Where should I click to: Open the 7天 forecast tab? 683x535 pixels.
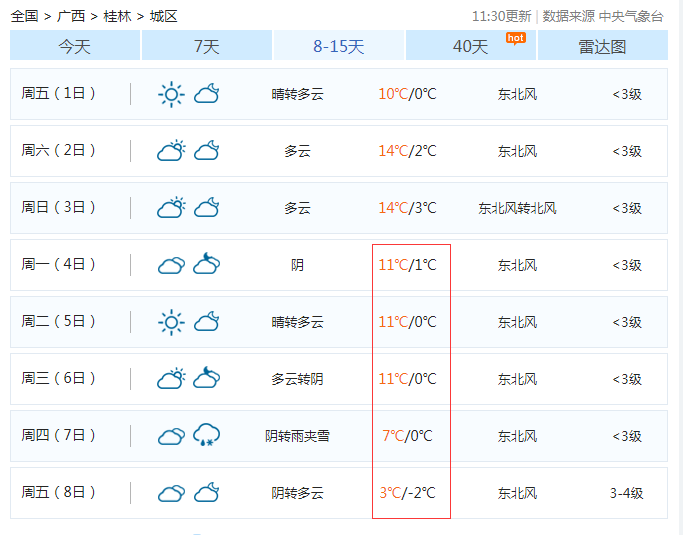tap(207, 46)
